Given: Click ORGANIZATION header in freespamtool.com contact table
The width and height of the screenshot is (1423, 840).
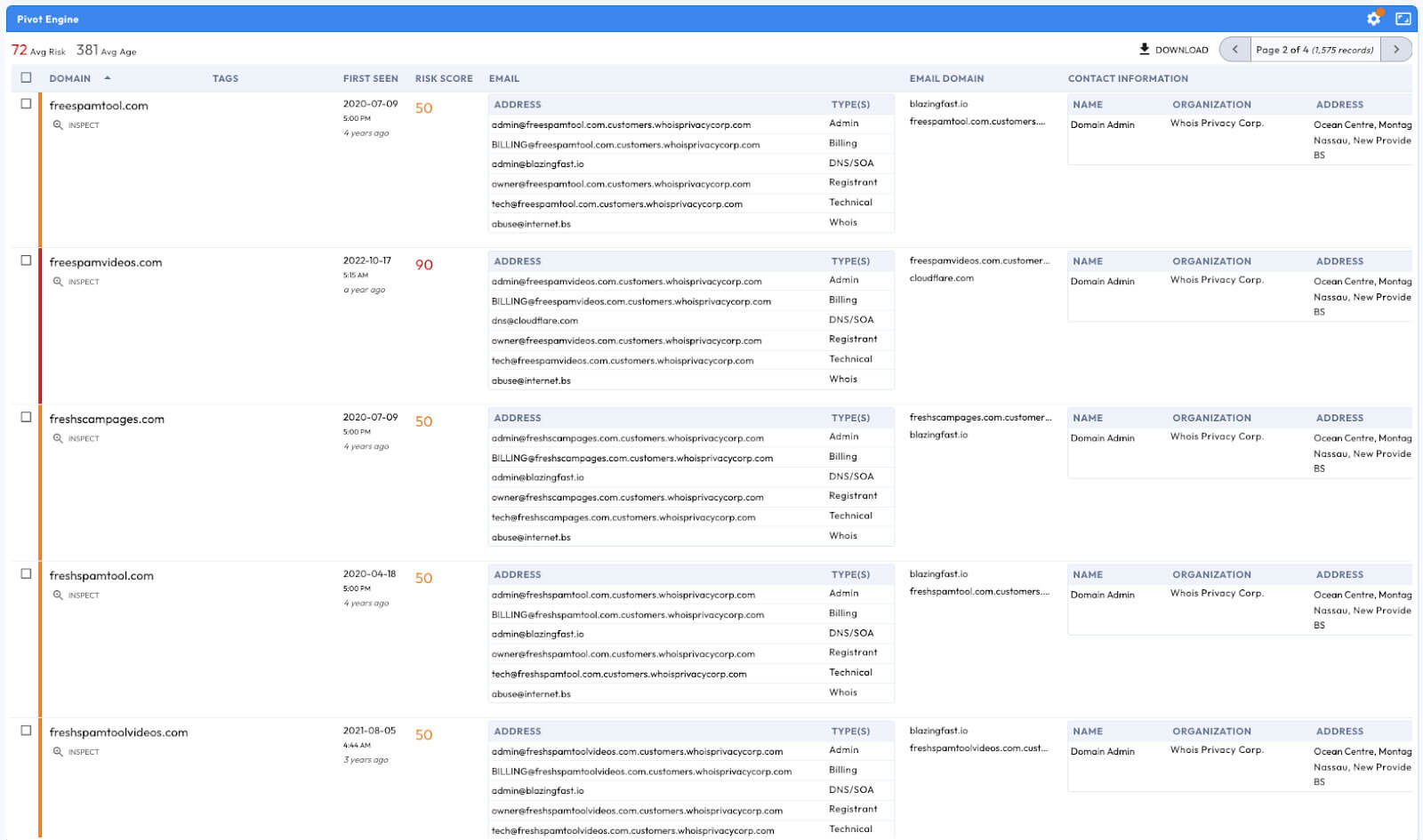Looking at the screenshot, I should [1211, 105].
